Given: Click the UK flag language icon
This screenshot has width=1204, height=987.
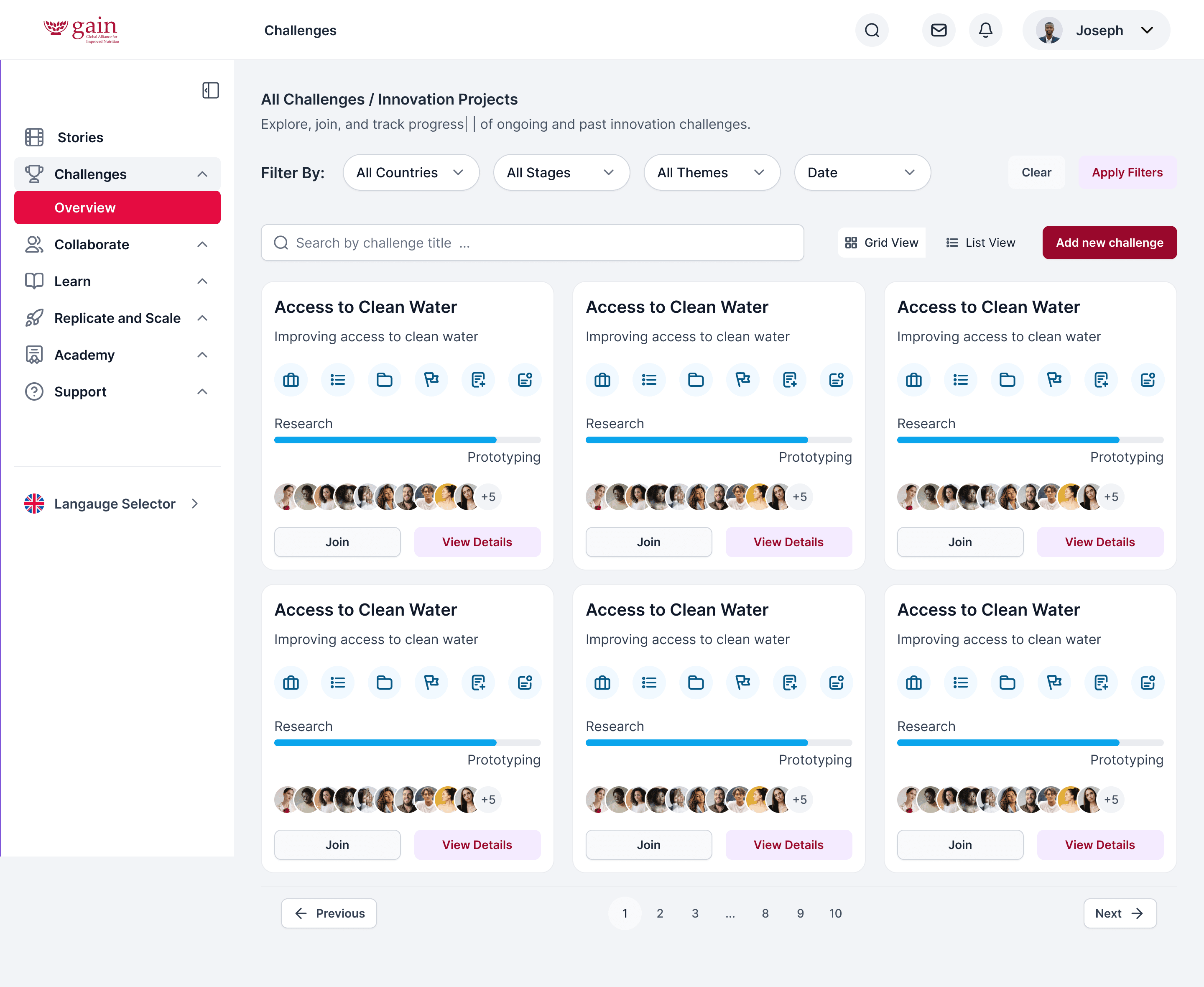Looking at the screenshot, I should pyautogui.click(x=34, y=504).
